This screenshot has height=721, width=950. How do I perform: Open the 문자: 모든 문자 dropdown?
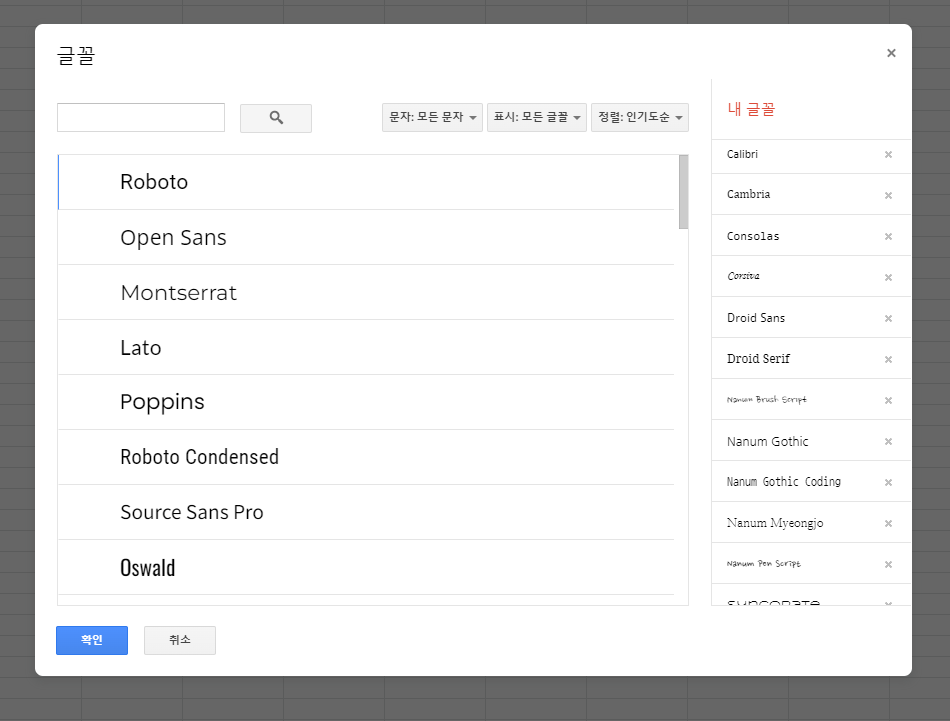click(432, 118)
